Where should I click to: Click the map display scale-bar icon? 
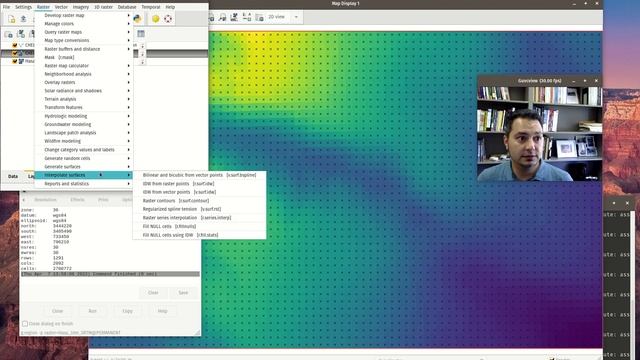point(247,17)
